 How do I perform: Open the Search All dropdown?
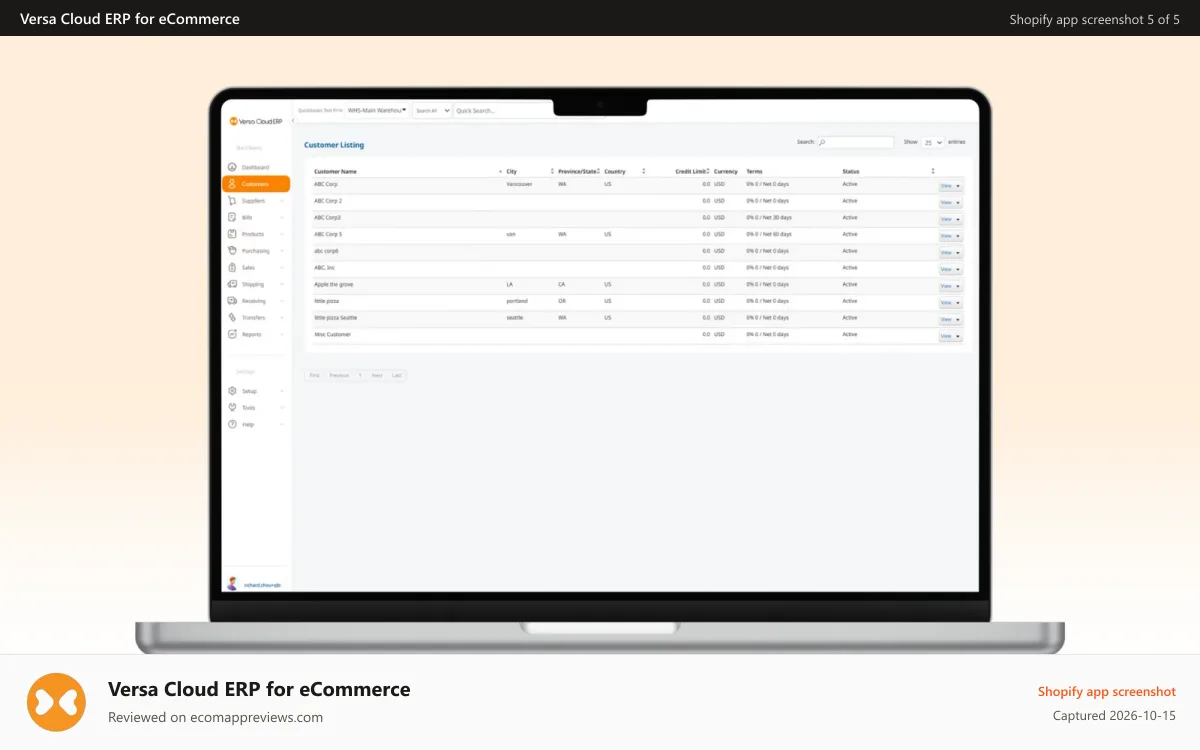click(432, 111)
